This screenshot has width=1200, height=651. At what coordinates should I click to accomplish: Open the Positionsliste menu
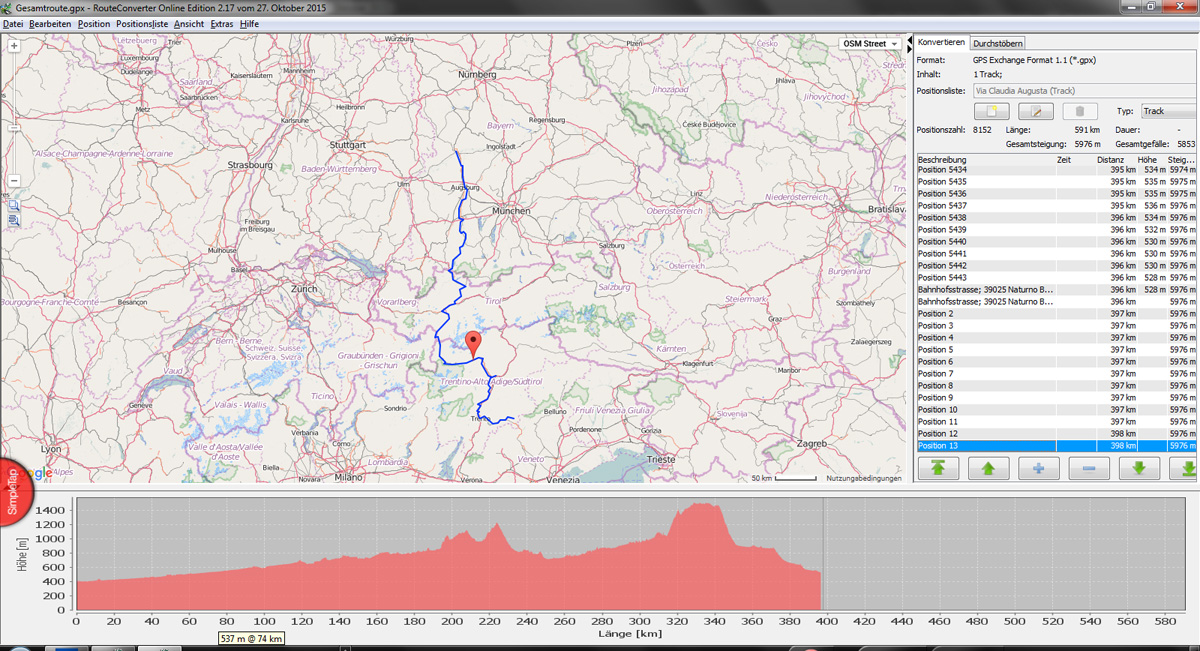click(142, 22)
